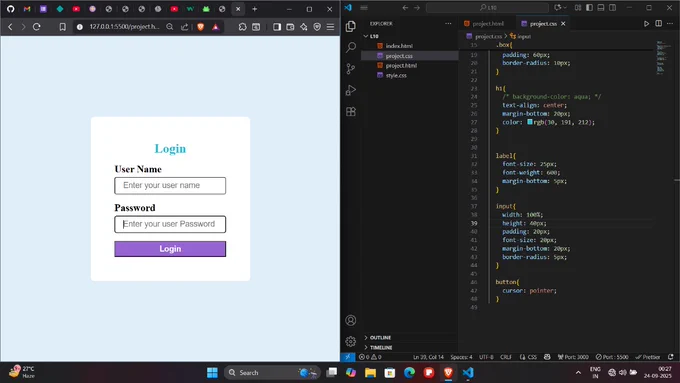Expand the OUTLINE section
This screenshot has width=680, height=383.
pyautogui.click(x=380, y=337)
